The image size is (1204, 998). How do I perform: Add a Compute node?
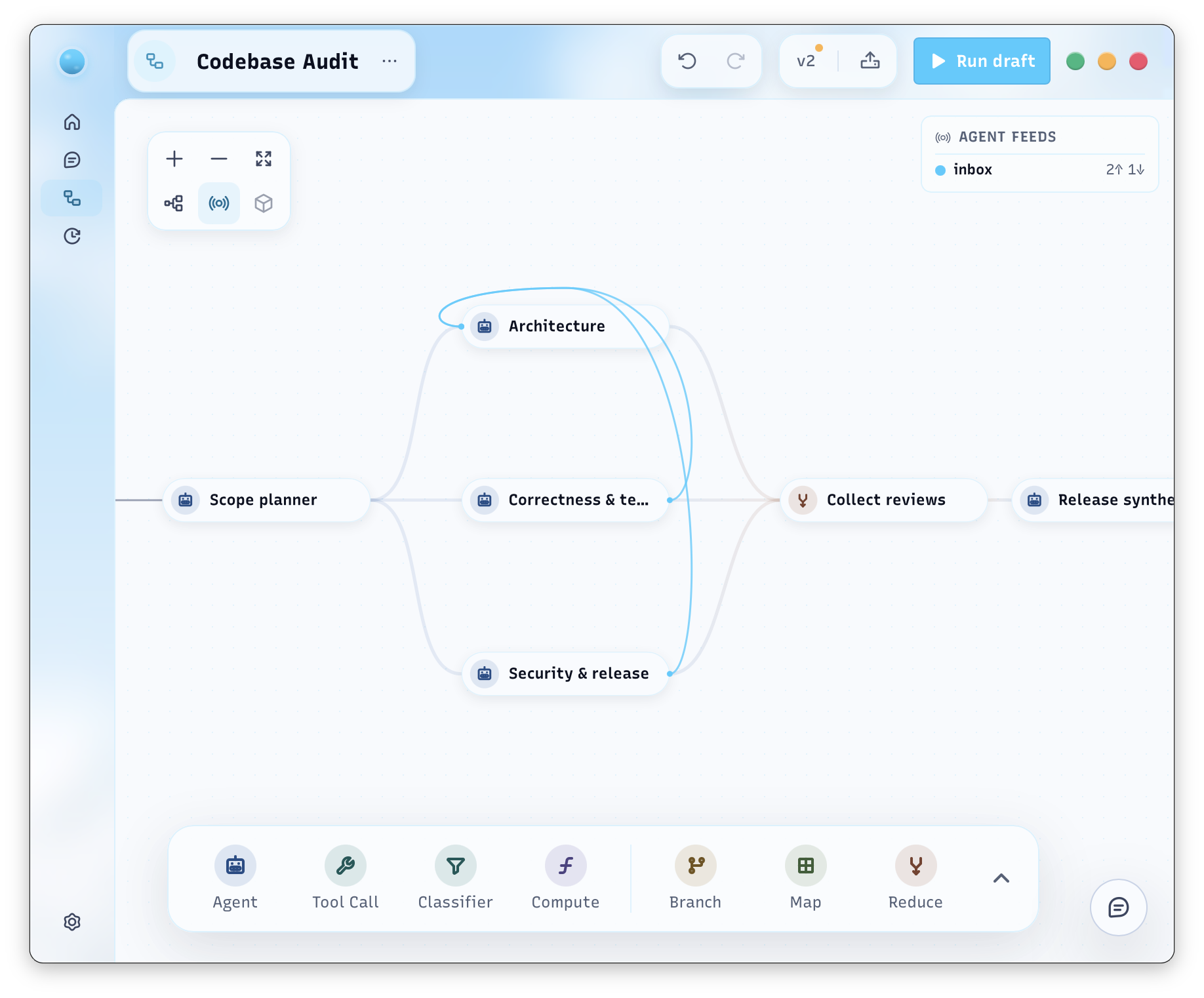click(566, 878)
